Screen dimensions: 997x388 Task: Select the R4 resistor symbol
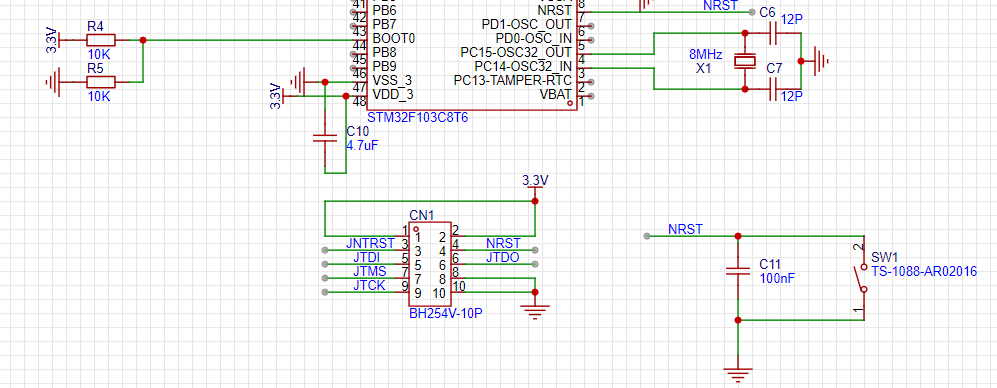tap(101, 40)
